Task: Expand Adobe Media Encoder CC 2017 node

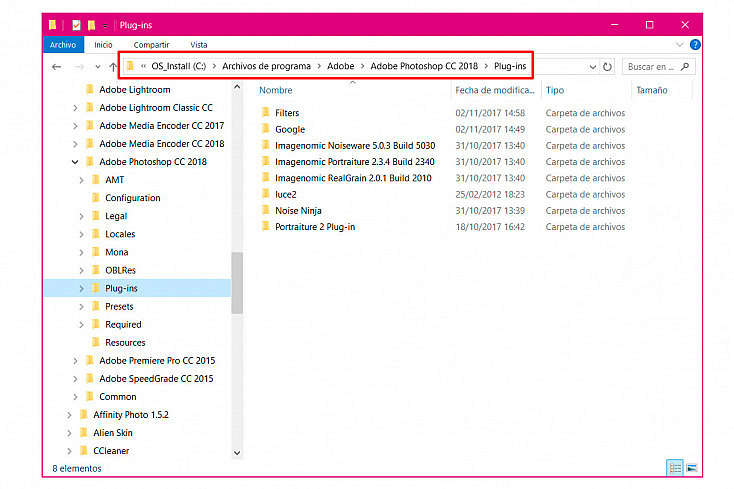Action: click(x=75, y=126)
